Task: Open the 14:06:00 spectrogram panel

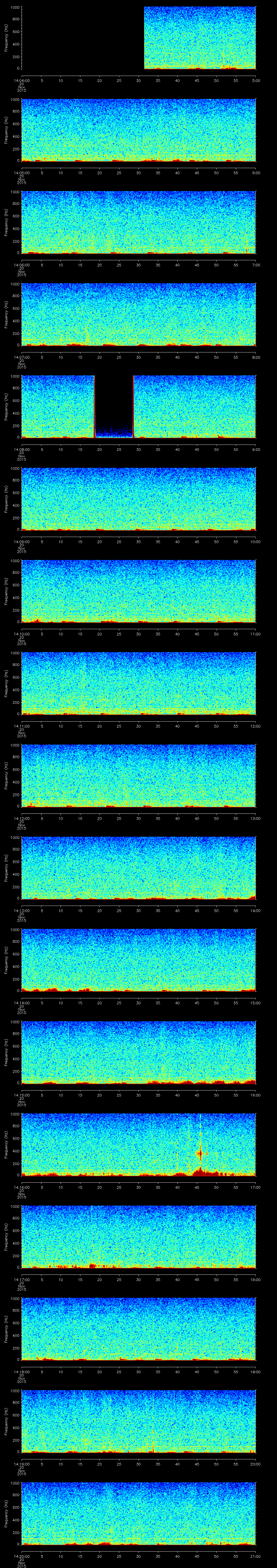Action: pyautogui.click(x=139, y=222)
